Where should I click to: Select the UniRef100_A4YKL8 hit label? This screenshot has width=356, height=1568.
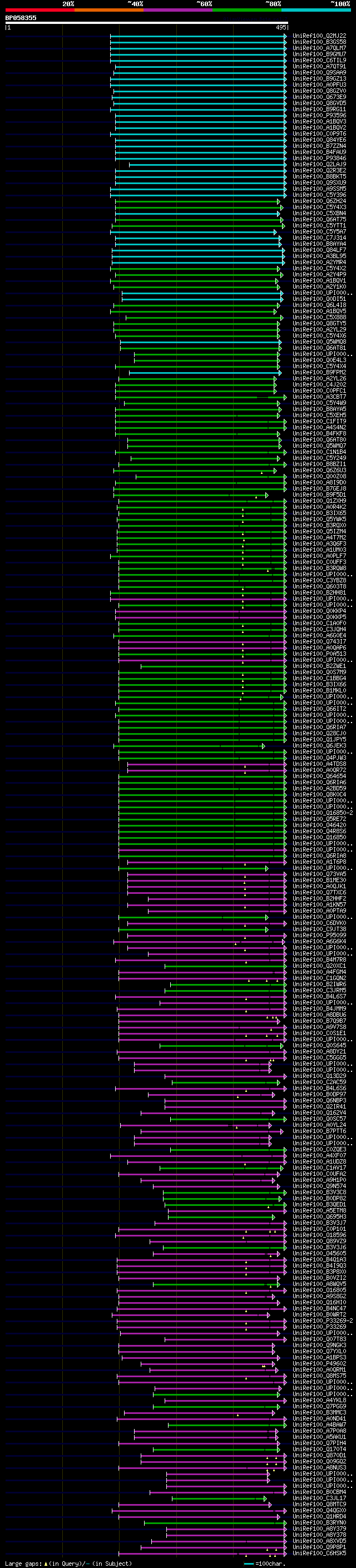(319, 1399)
